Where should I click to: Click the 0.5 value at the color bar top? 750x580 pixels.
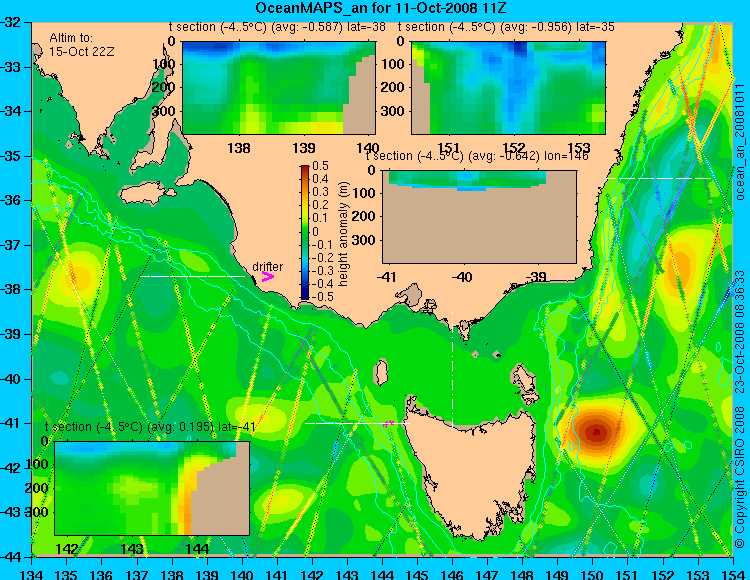tap(320, 166)
